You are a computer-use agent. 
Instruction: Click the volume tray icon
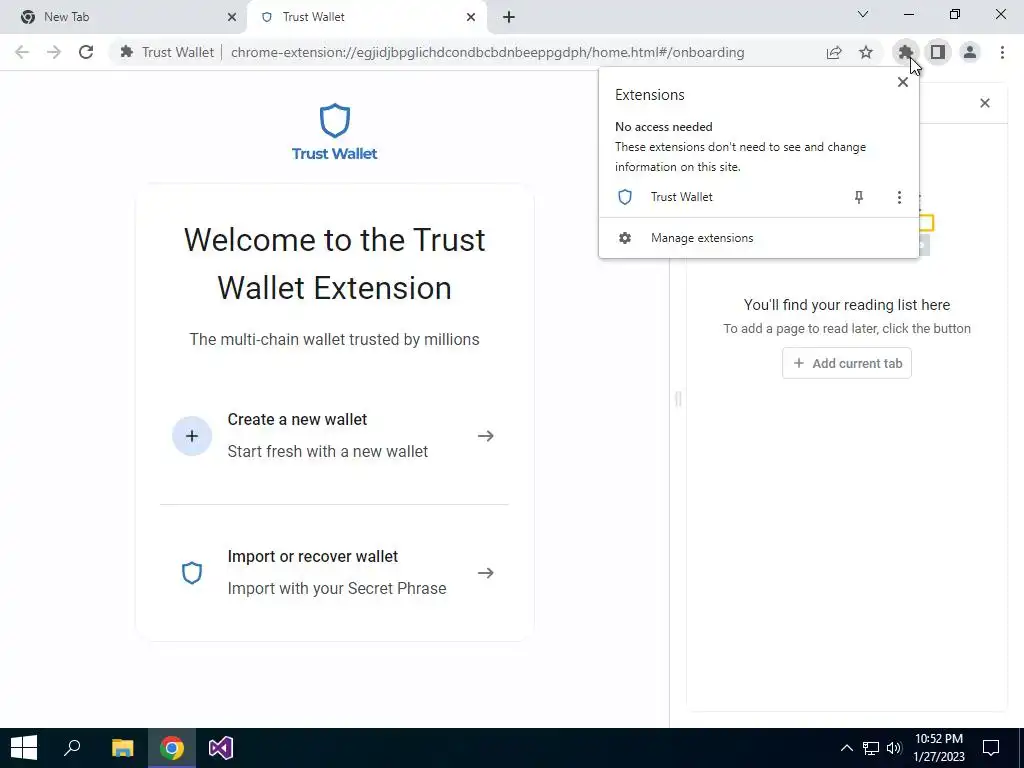click(894, 748)
